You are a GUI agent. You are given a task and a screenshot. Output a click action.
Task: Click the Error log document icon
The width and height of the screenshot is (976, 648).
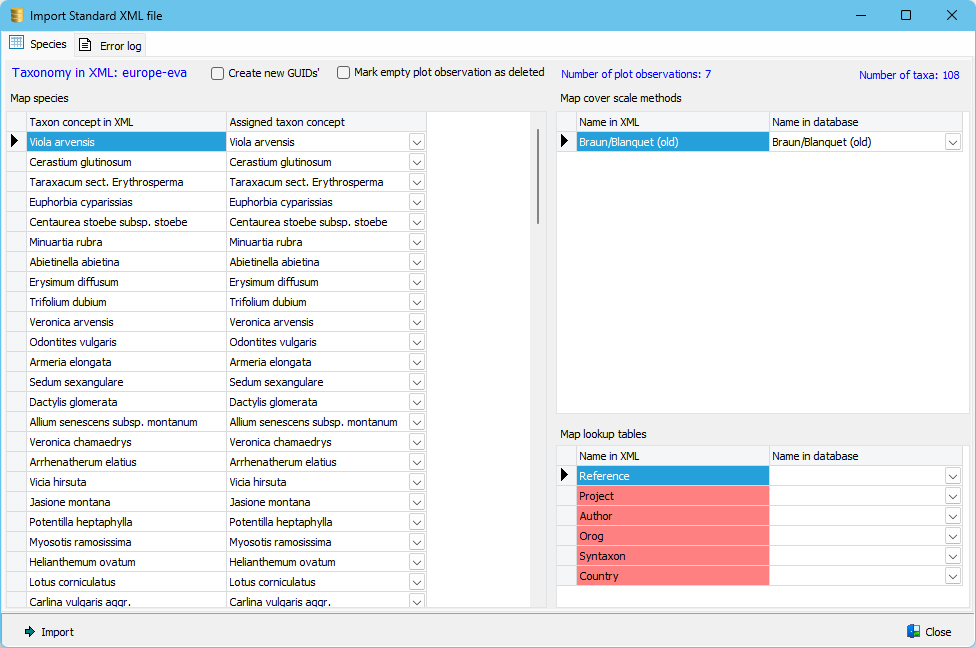[x=85, y=45]
